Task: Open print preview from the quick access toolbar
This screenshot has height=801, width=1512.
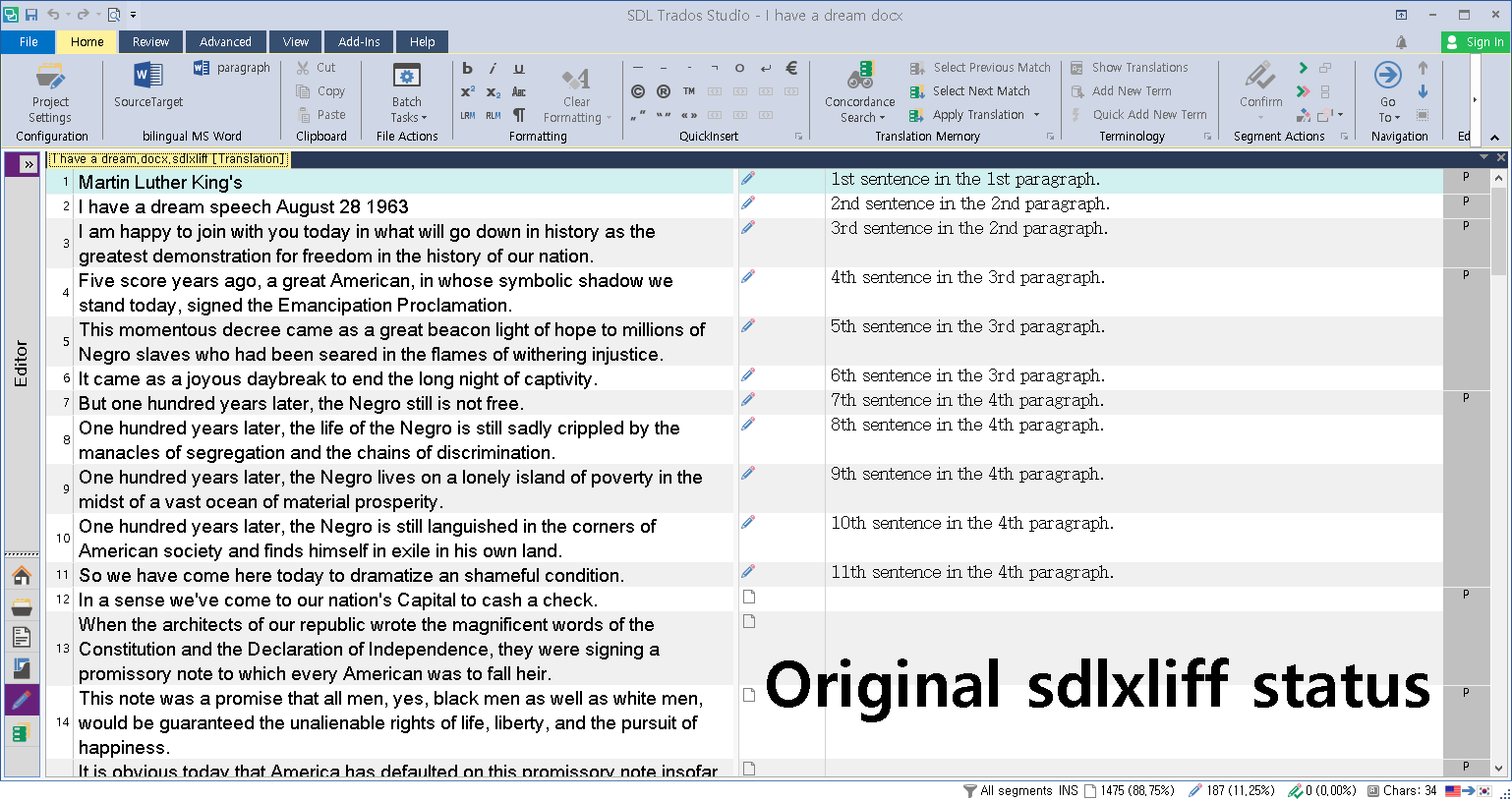Action: click(114, 15)
